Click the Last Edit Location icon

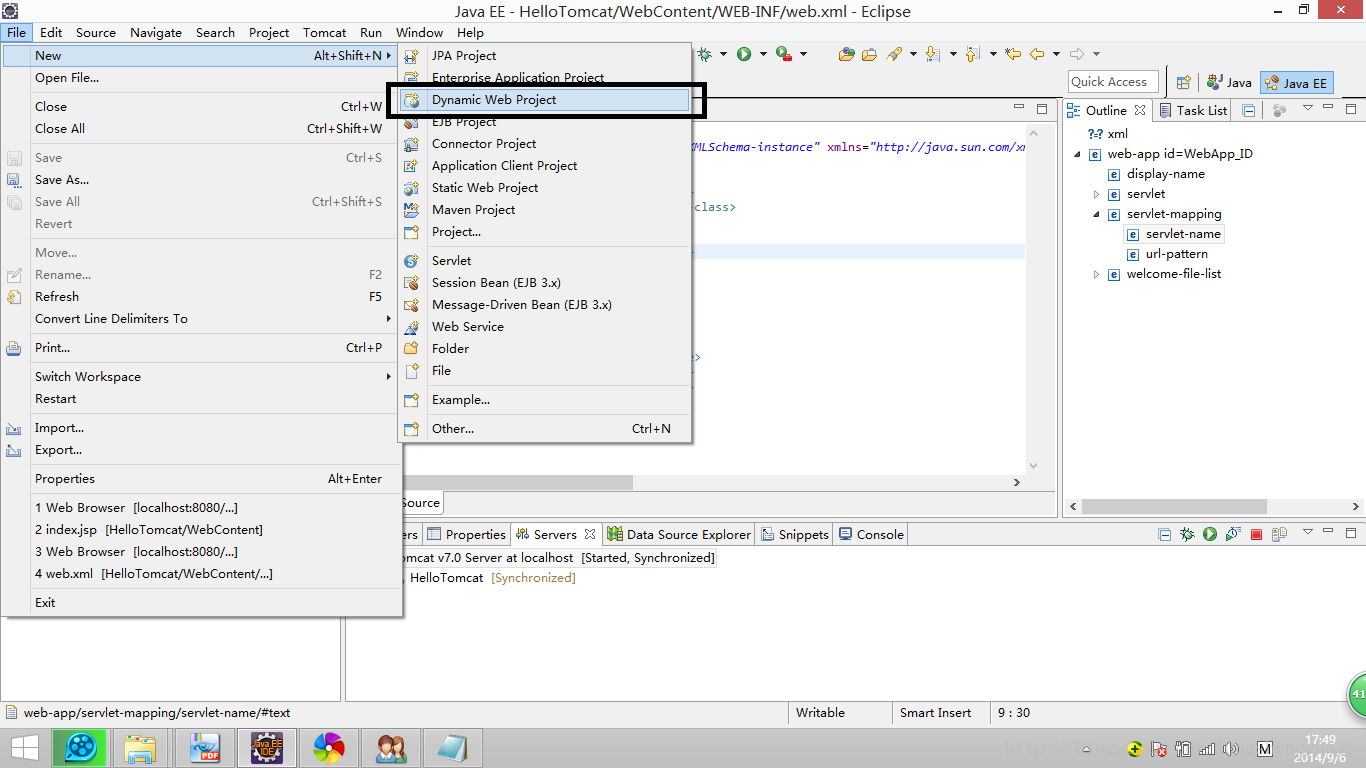click(x=1013, y=54)
